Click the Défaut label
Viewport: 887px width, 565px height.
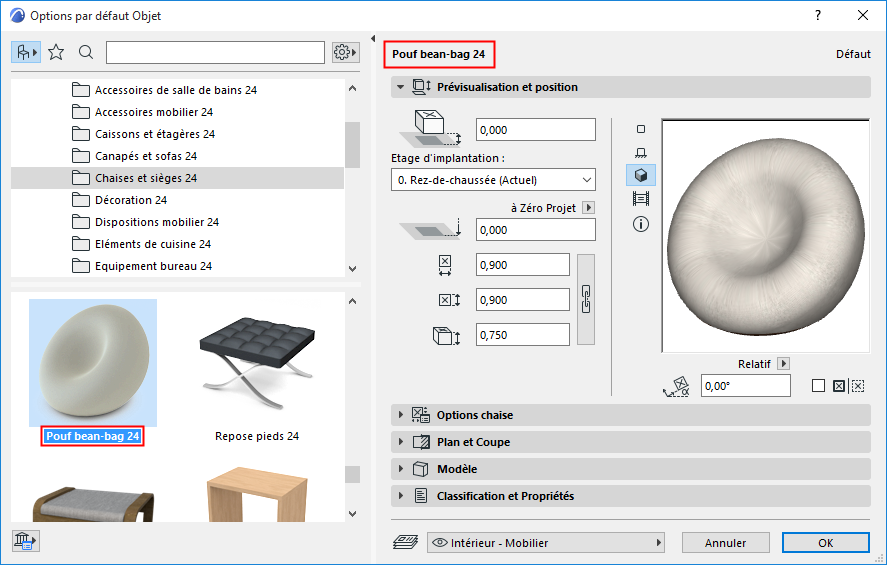[853, 54]
